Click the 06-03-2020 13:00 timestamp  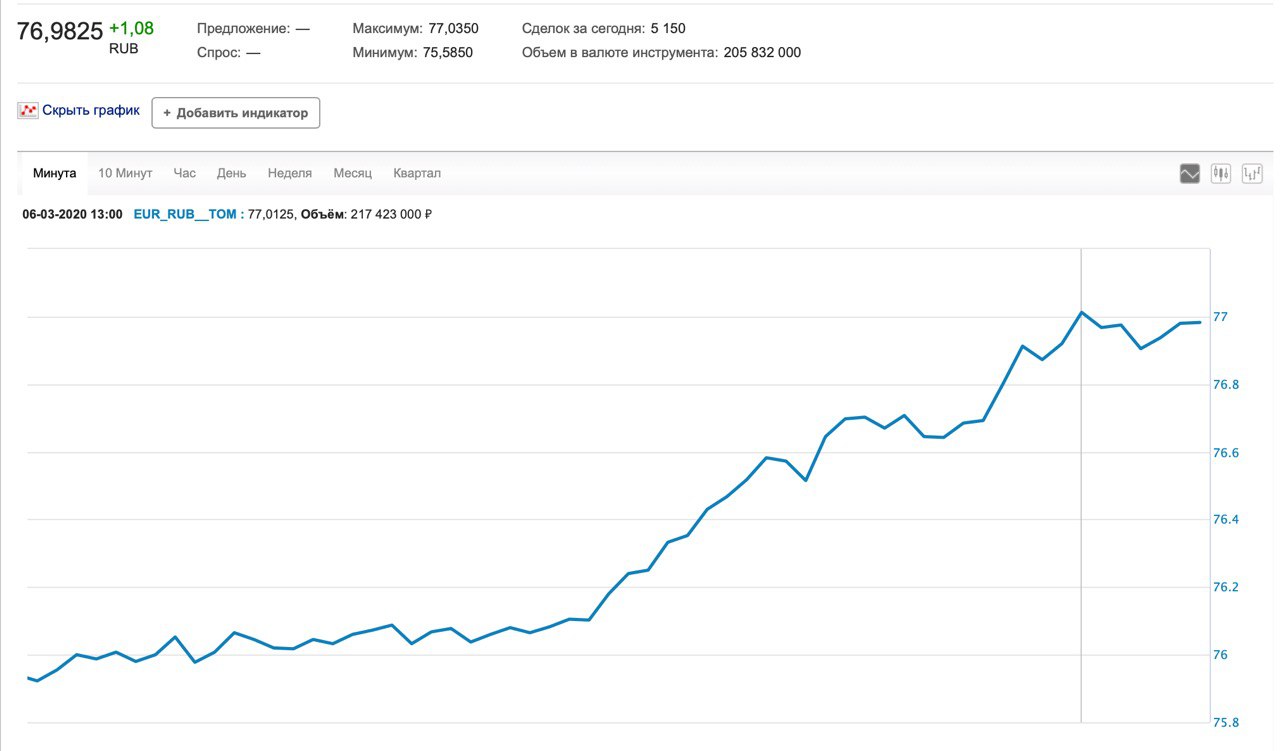(73, 214)
